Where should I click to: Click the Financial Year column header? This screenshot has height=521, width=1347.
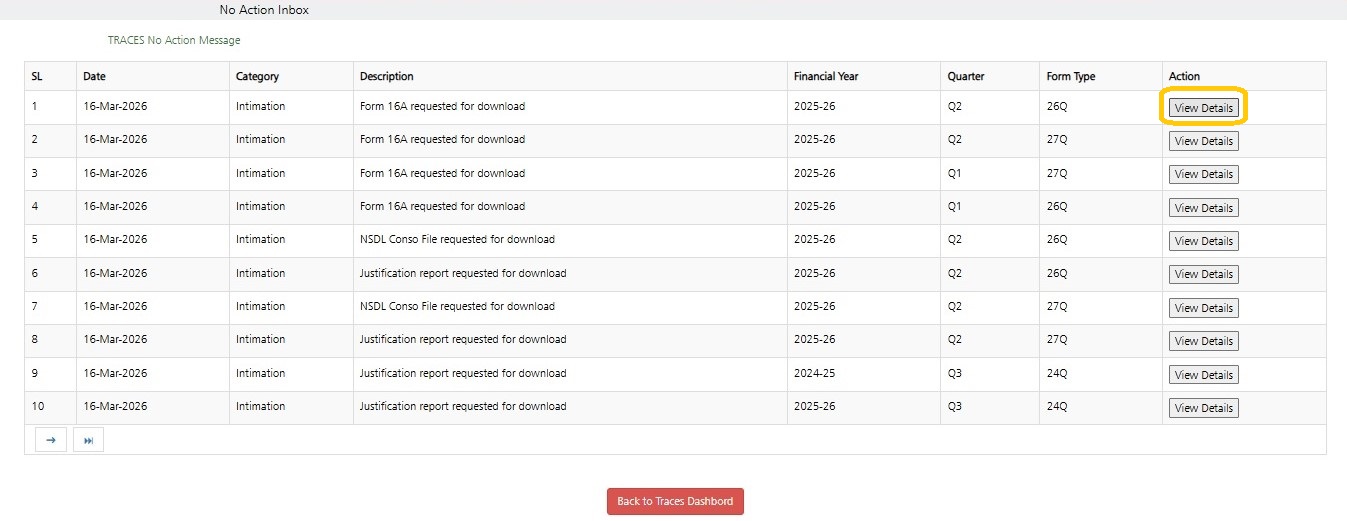click(x=825, y=76)
